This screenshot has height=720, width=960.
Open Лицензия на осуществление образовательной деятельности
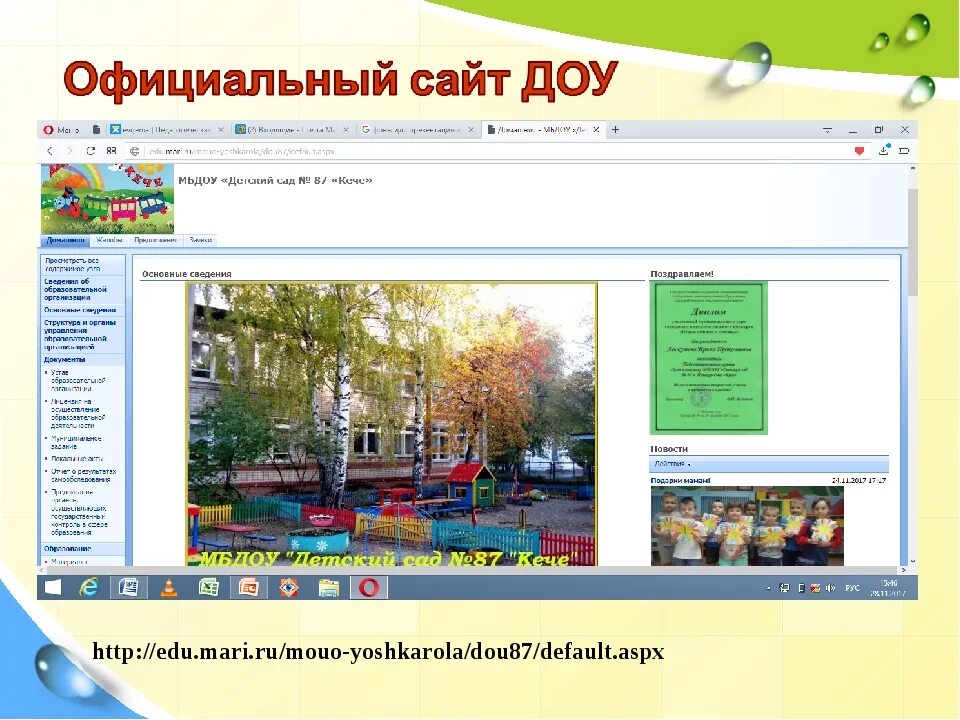(x=78, y=413)
